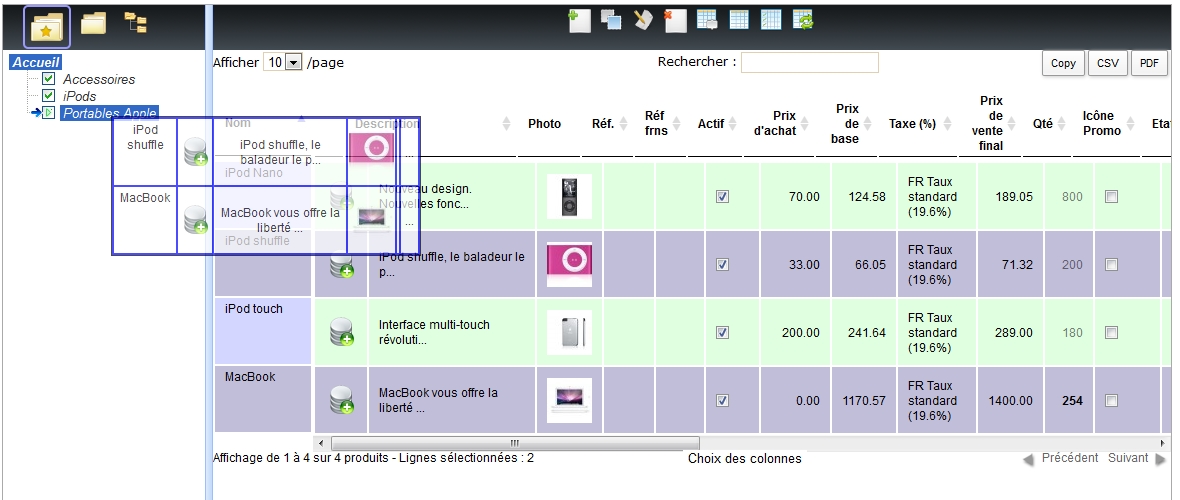Click the 1400.00 final price cell
Image resolution: width=1180 pixels, height=500 pixels.
tap(1011, 401)
